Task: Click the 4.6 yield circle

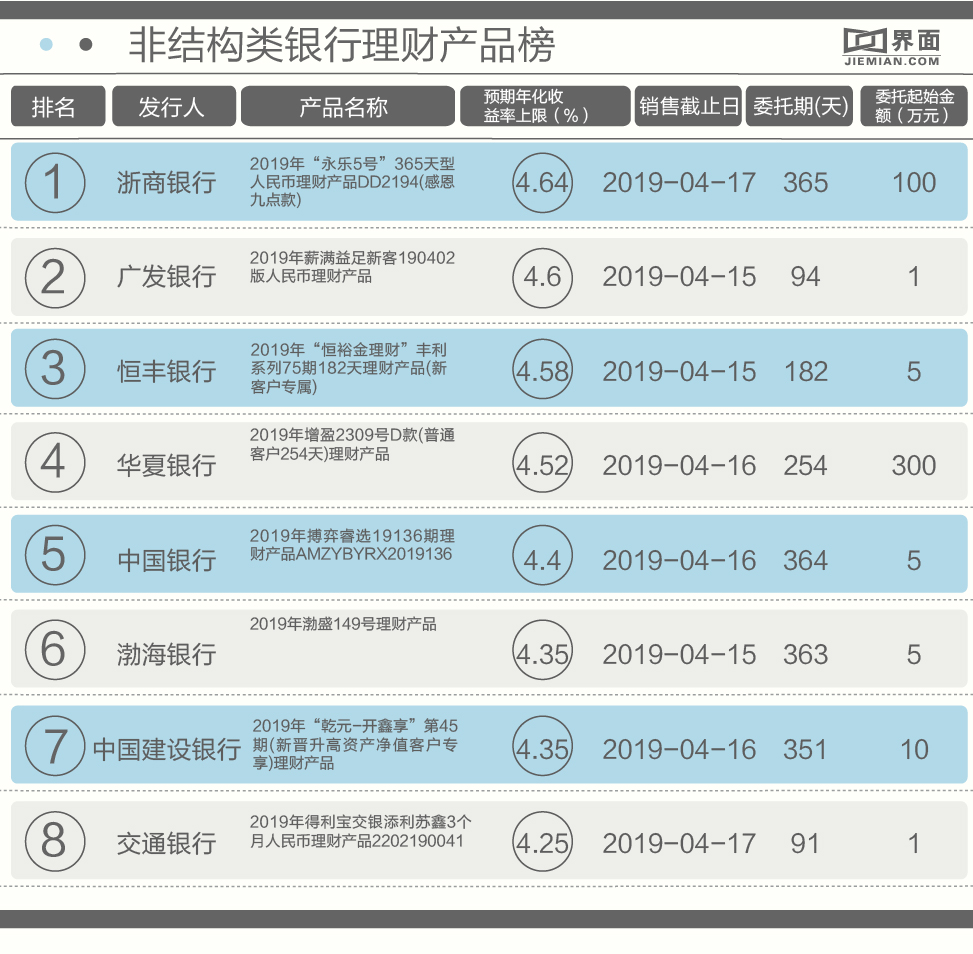Action: point(542,277)
